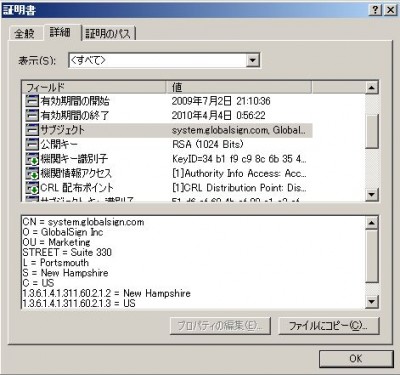Click the field list scroll down arrow
Screen dimensions: 400x375
pos(372,195)
